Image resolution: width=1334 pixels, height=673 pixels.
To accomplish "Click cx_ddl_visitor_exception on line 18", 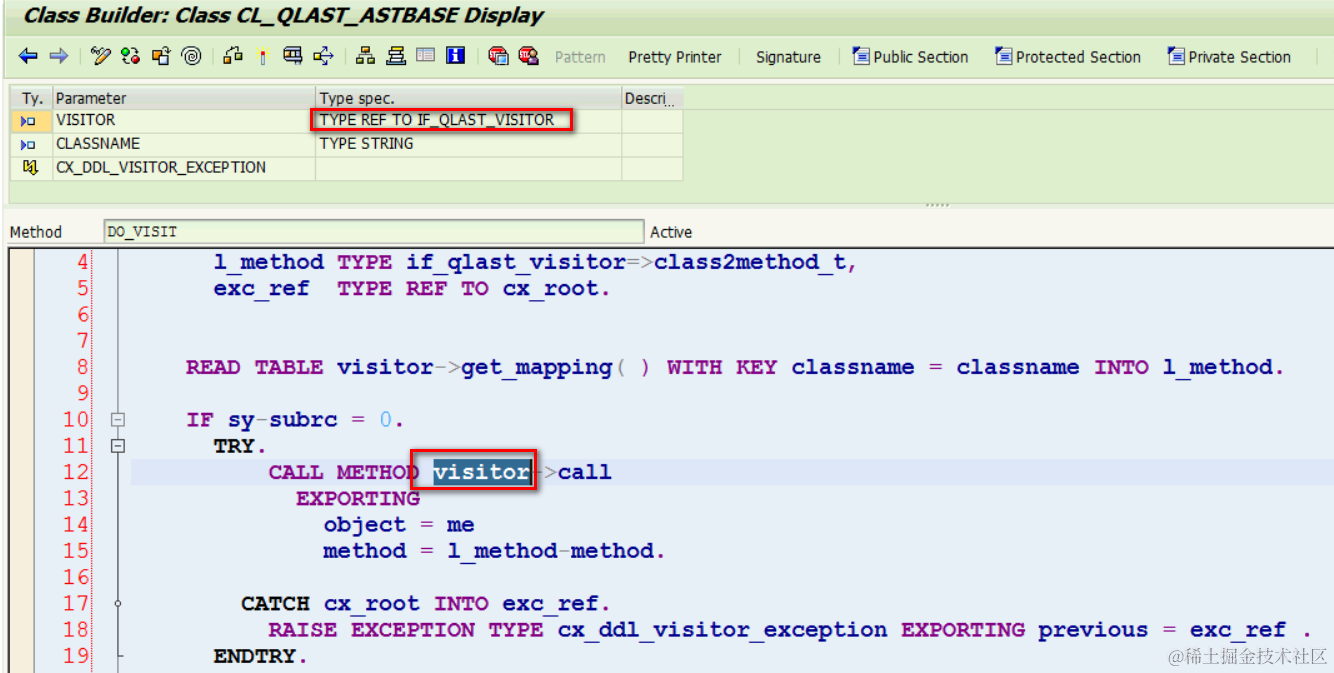I will [x=722, y=630].
